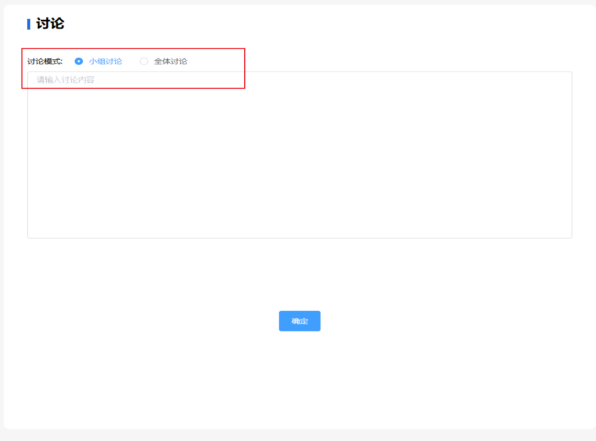Place cursor in discussion content box
The height and width of the screenshot is (441, 596).
pyautogui.click(x=300, y=155)
